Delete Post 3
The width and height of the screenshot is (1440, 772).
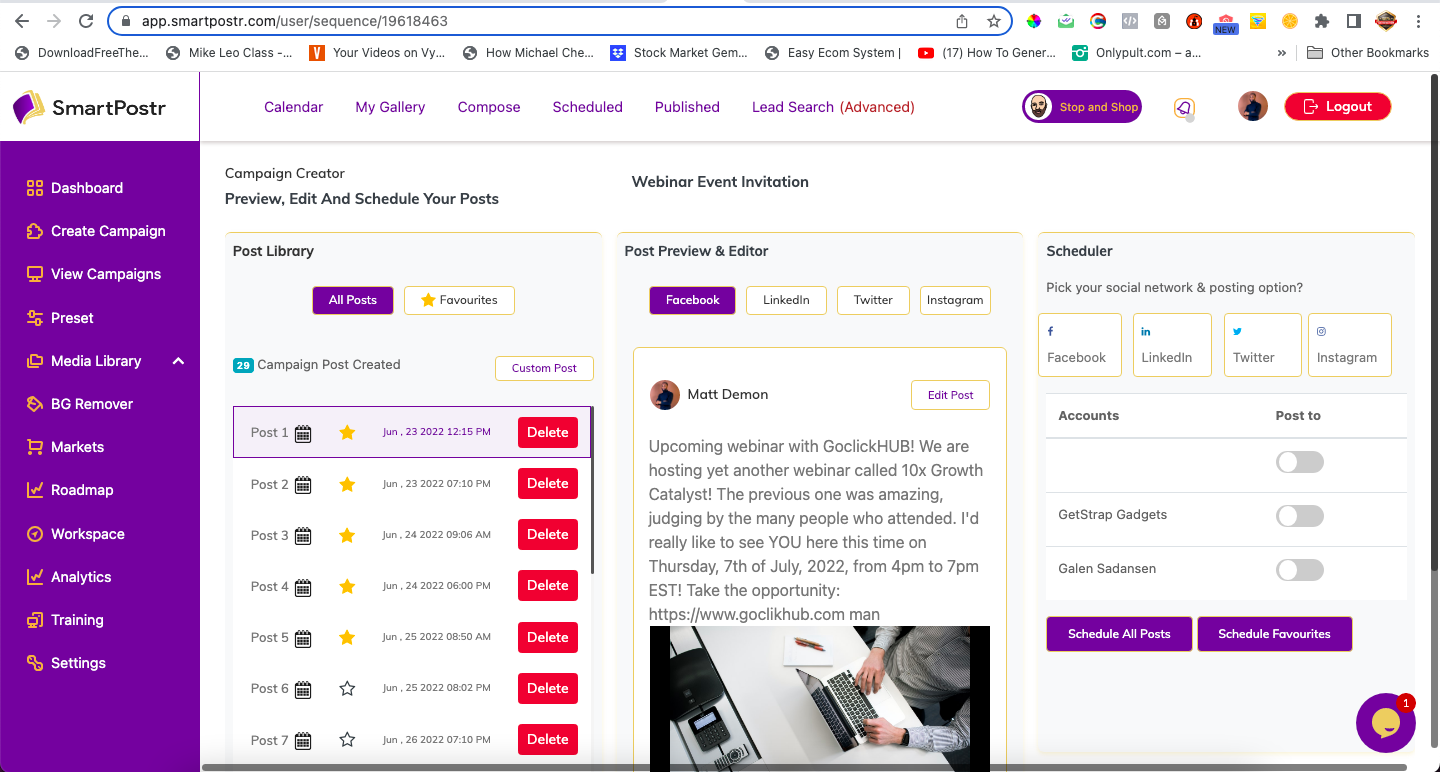(x=547, y=534)
